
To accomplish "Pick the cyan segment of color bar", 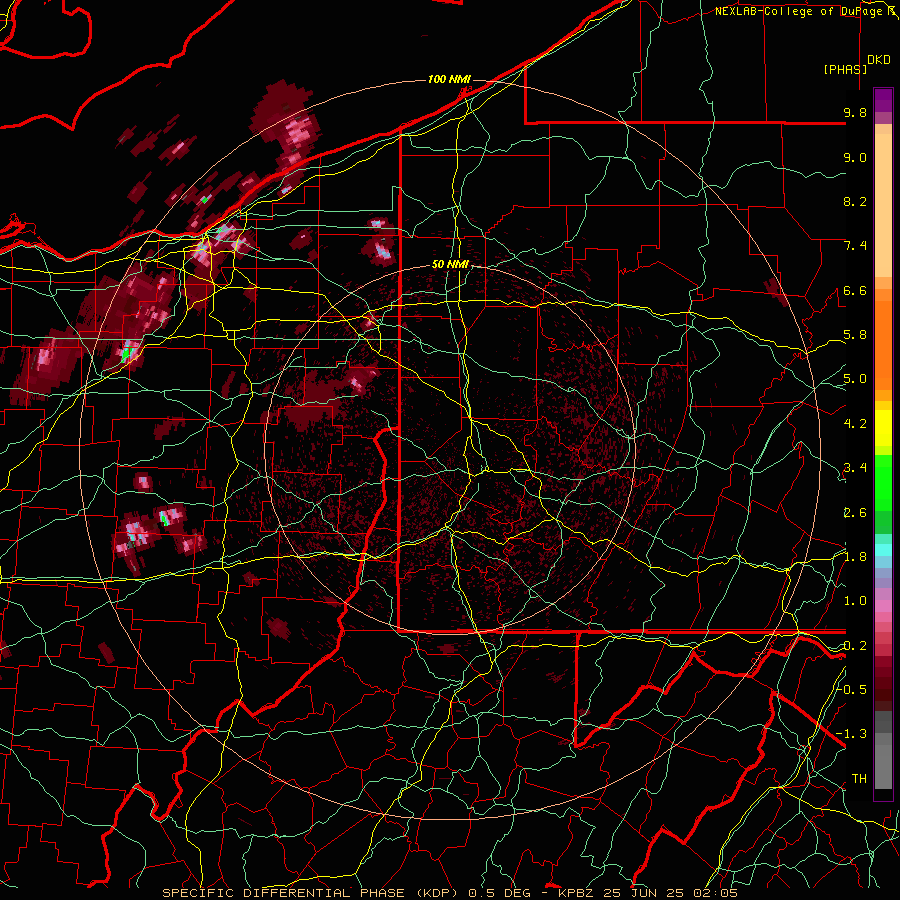I will pos(883,549).
